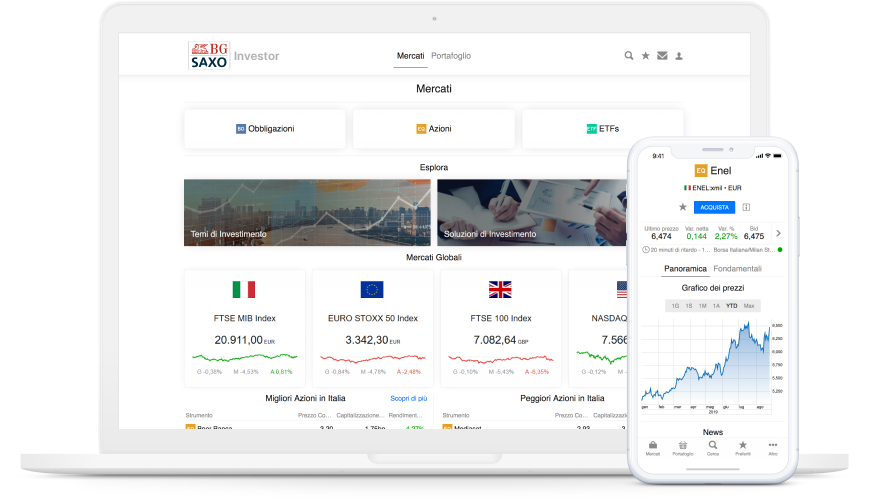The height and width of the screenshot is (499, 895).
Task: Tap the delay clock icon on phone
Action: tap(646, 250)
